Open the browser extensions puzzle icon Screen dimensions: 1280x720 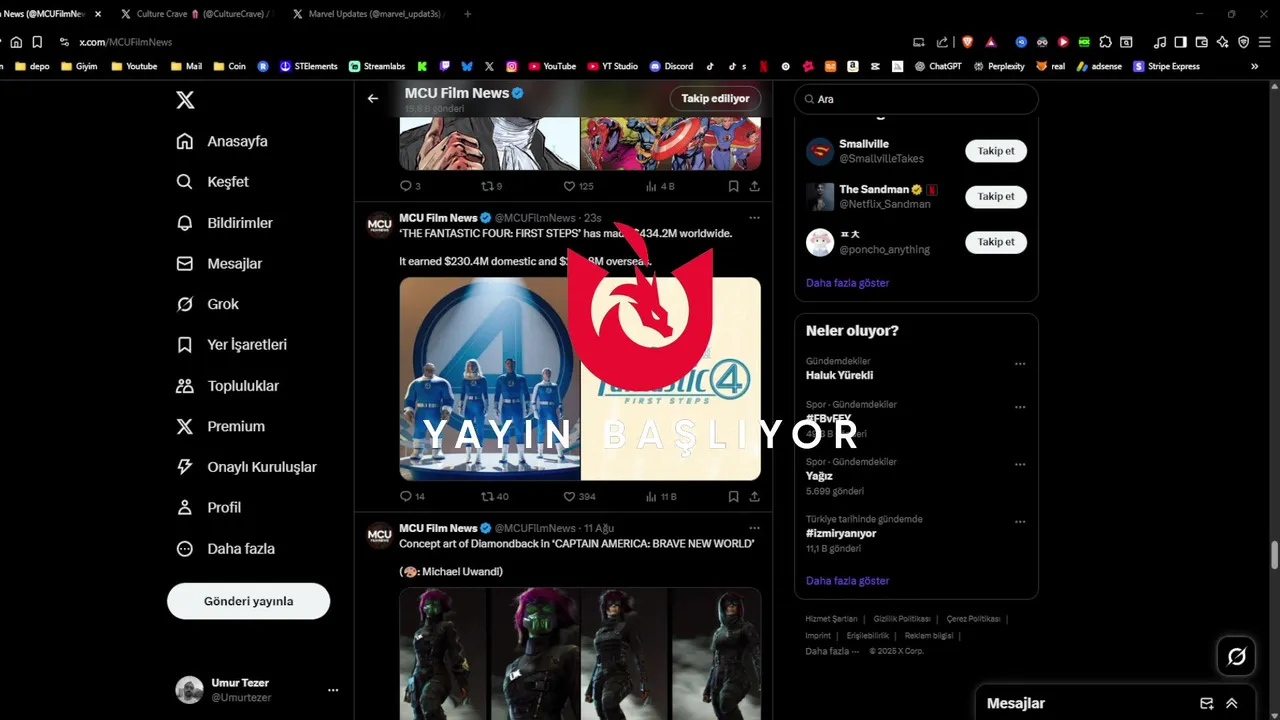[x=1105, y=42]
